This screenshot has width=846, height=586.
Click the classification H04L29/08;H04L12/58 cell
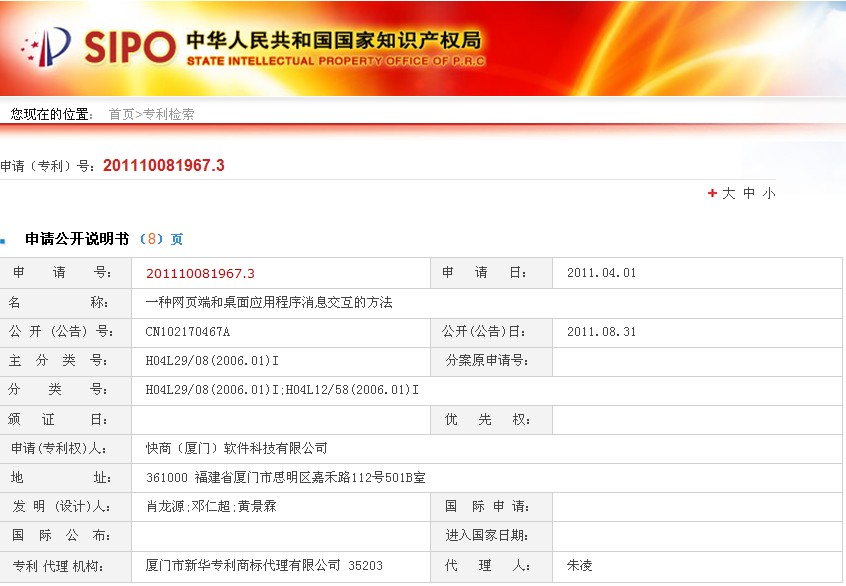[282, 389]
